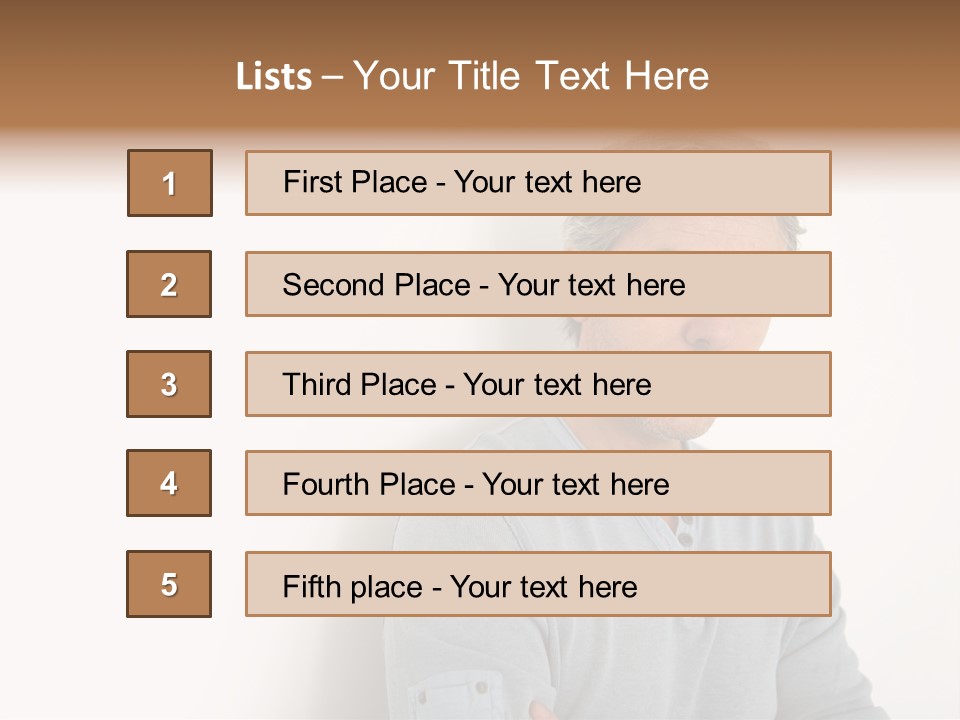Select the 'Second Place - Your text here' bar
960x720 pixels.
click(x=538, y=284)
